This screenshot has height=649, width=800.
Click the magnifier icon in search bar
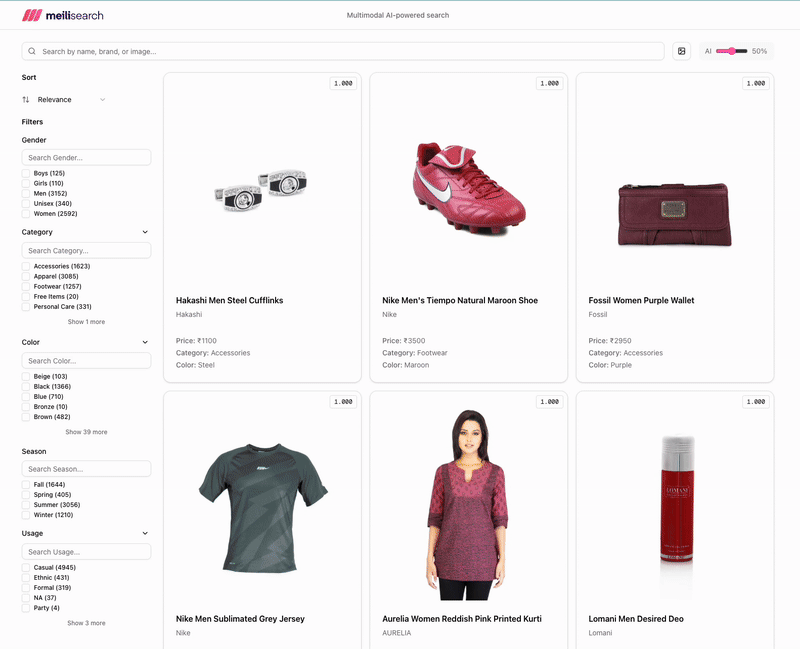pyautogui.click(x=32, y=51)
